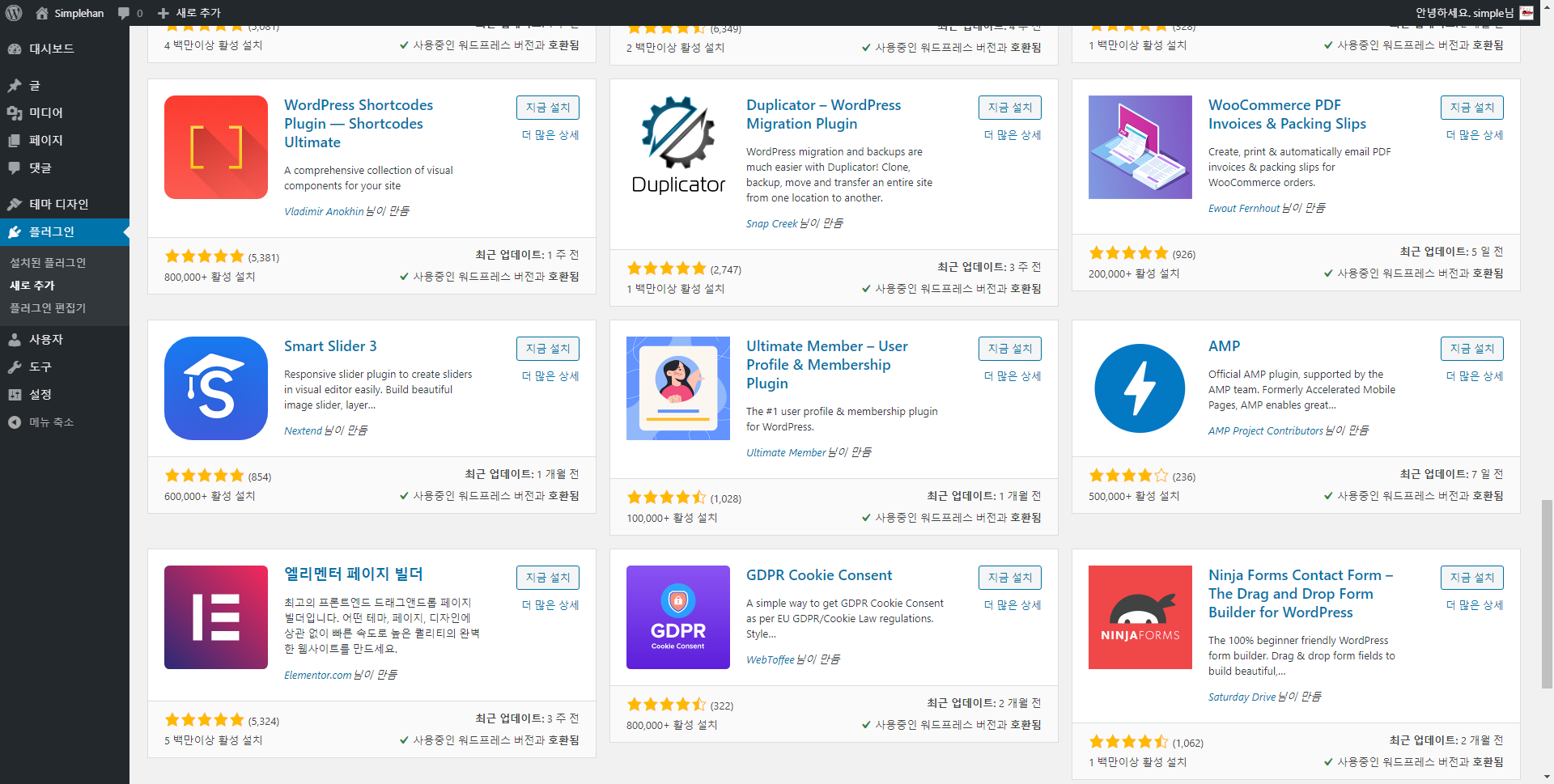Open author link WebToffee

coord(770,659)
